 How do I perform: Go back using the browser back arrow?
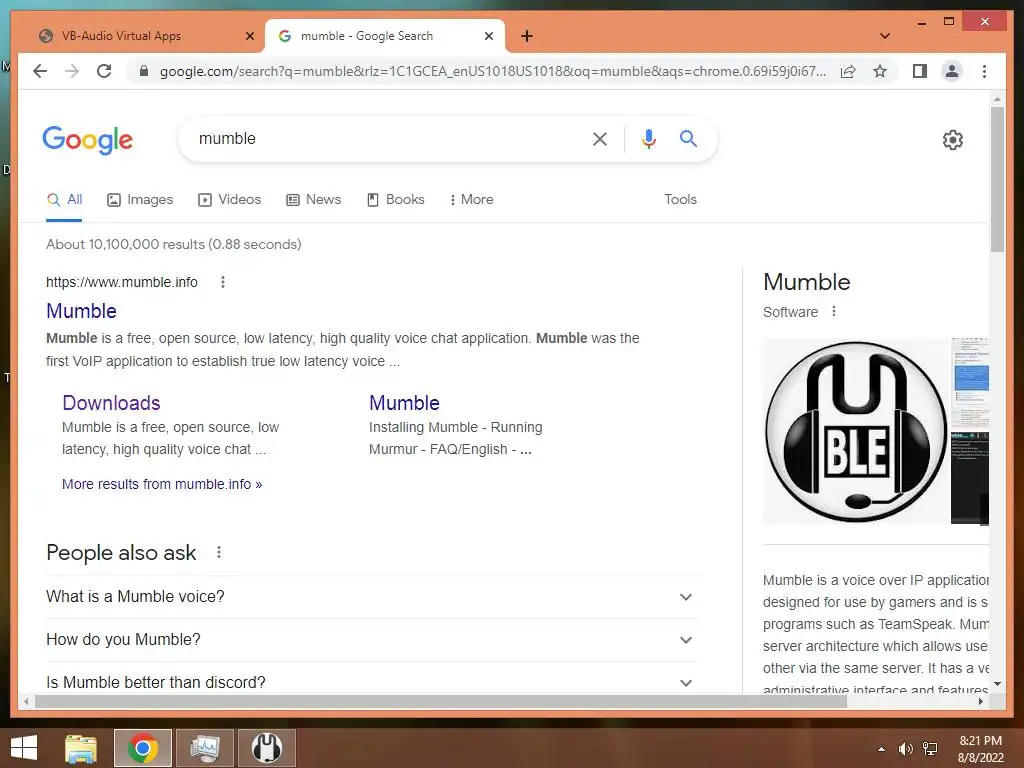(40, 71)
